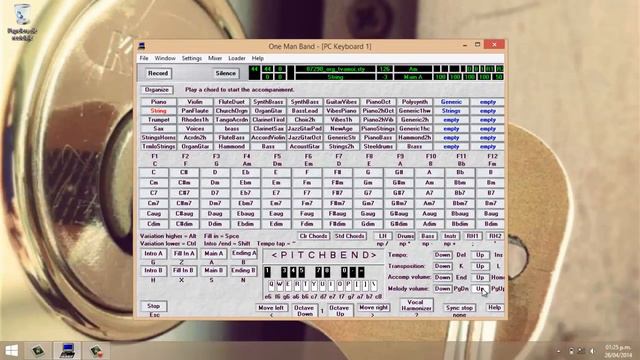Viewport: 640px width, 360px height.
Task: Select the Polysynth instrument
Action: tap(415, 102)
